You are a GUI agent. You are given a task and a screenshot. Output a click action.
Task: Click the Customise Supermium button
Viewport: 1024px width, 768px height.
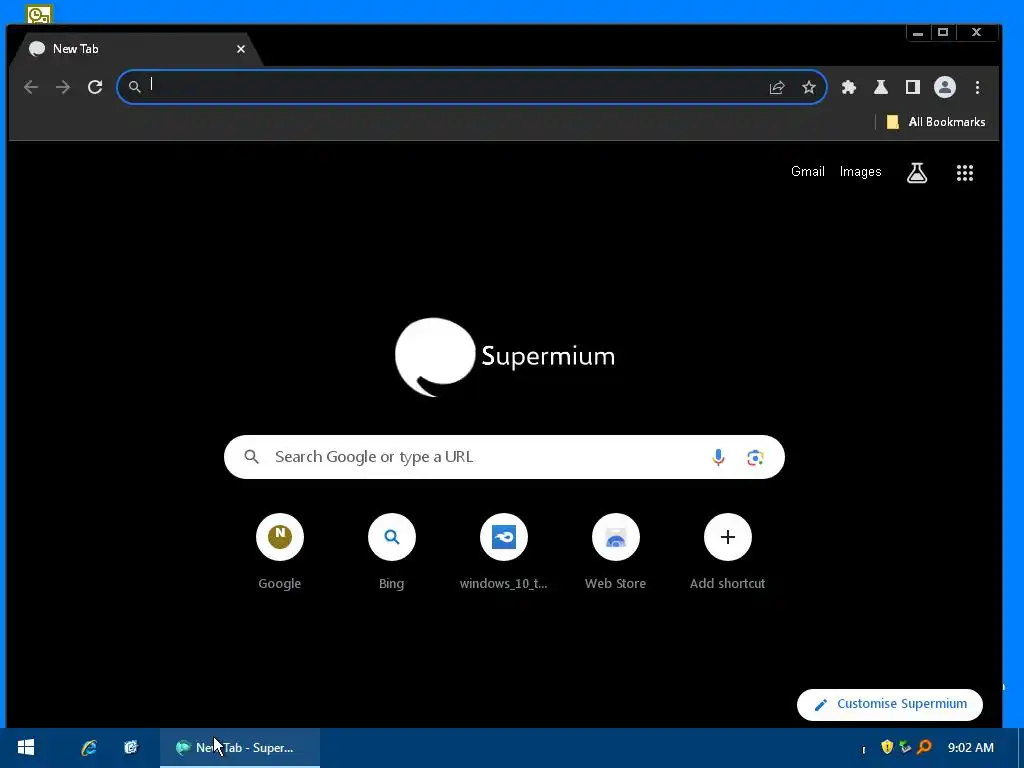point(889,705)
